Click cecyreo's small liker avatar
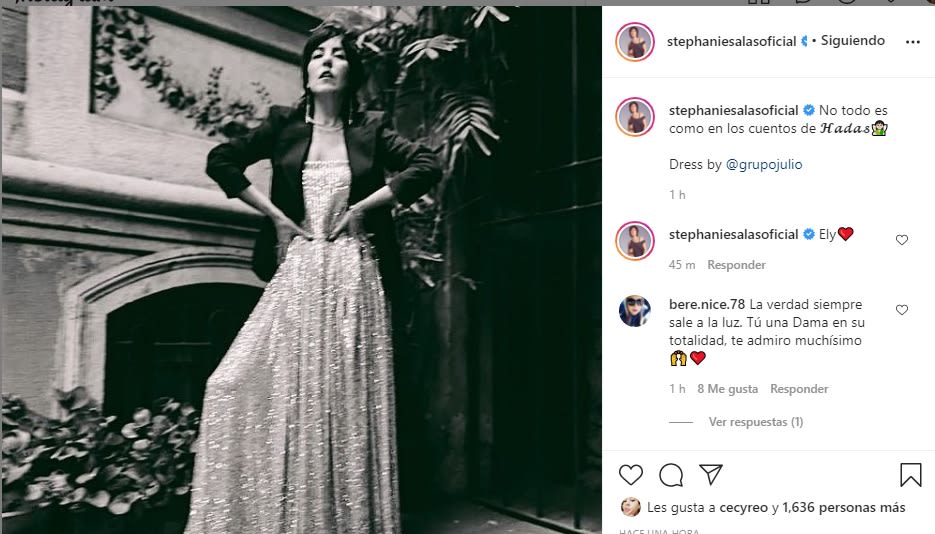 click(x=631, y=507)
